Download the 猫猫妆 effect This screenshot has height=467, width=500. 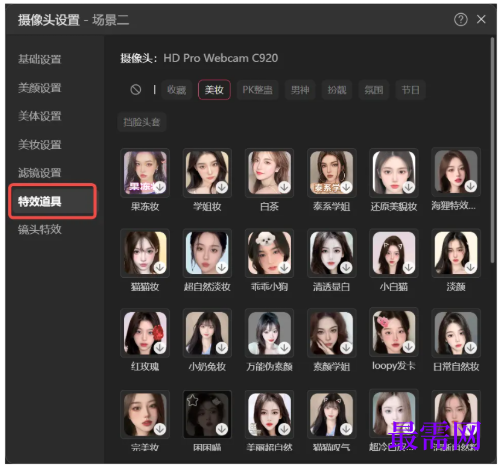(160, 267)
